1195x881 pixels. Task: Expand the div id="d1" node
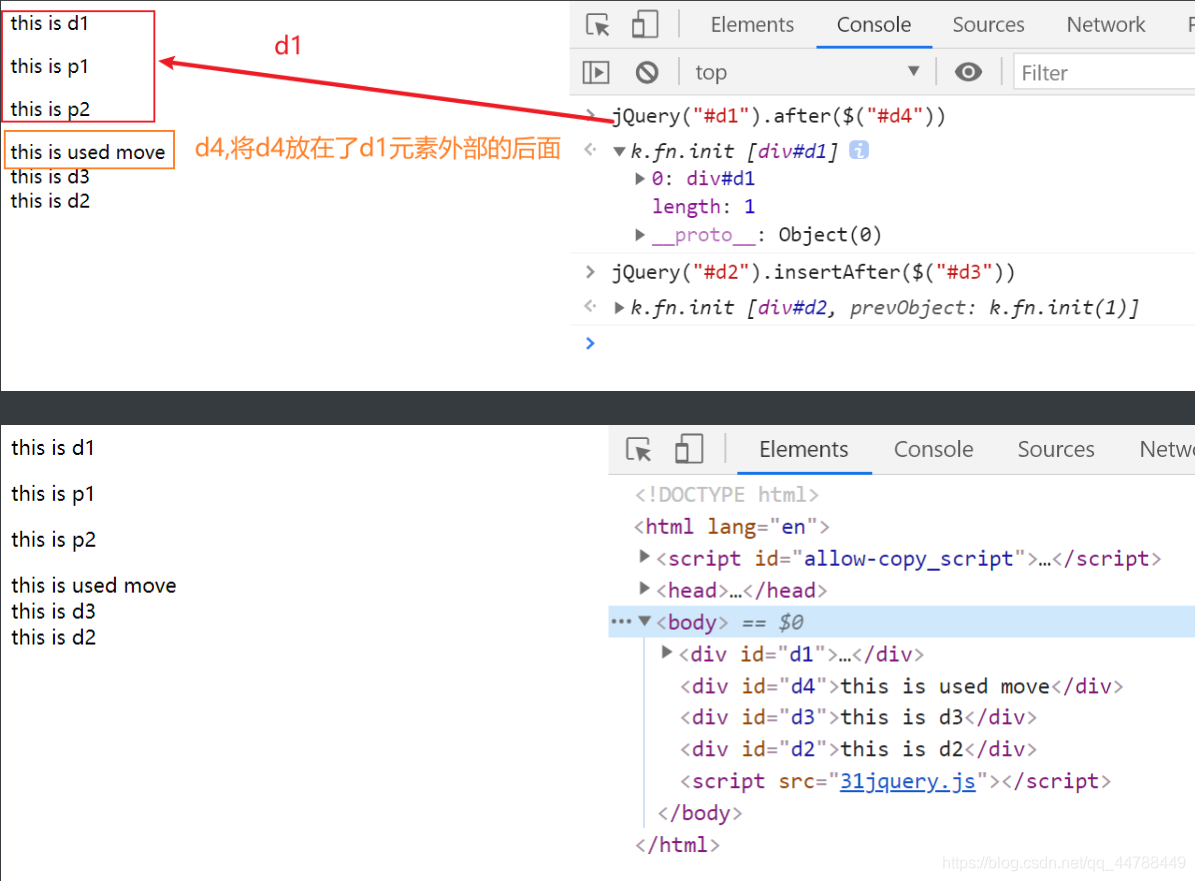tap(667, 652)
